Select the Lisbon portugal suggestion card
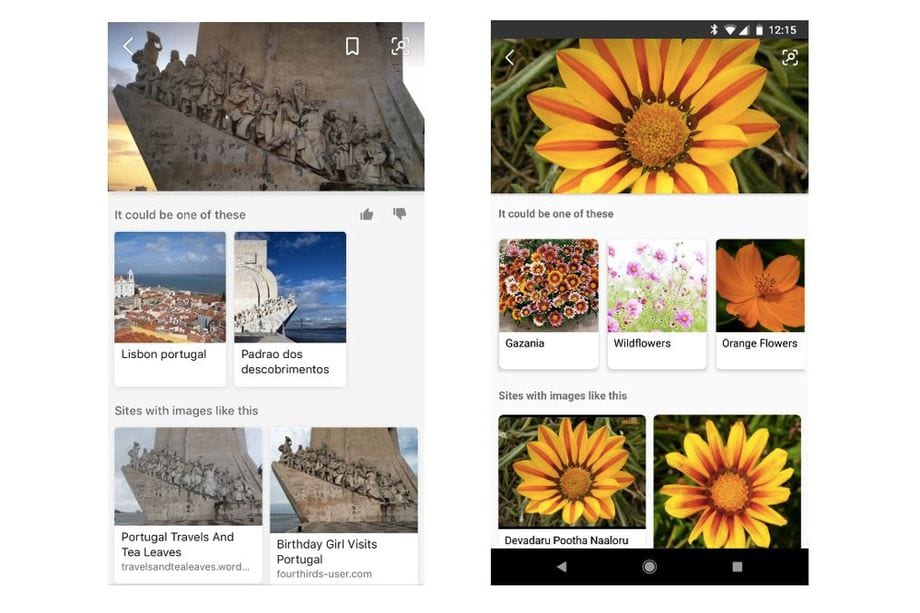The image size is (920, 613). click(x=169, y=307)
